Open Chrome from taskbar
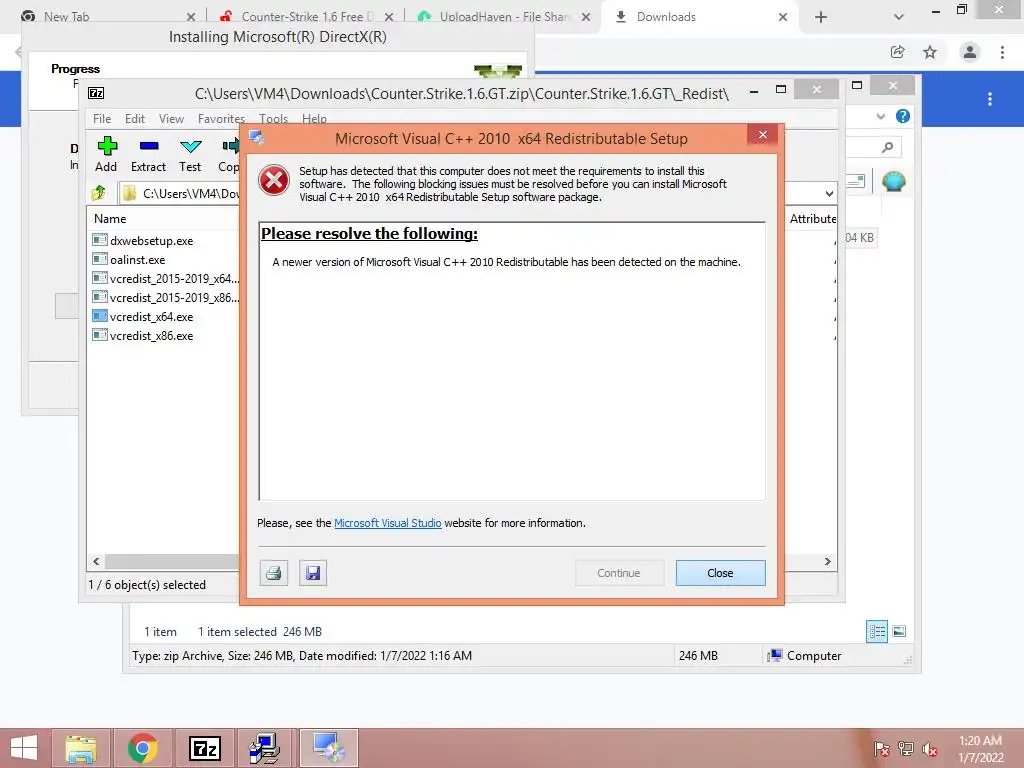Screen dimensions: 1024x768 [142, 748]
